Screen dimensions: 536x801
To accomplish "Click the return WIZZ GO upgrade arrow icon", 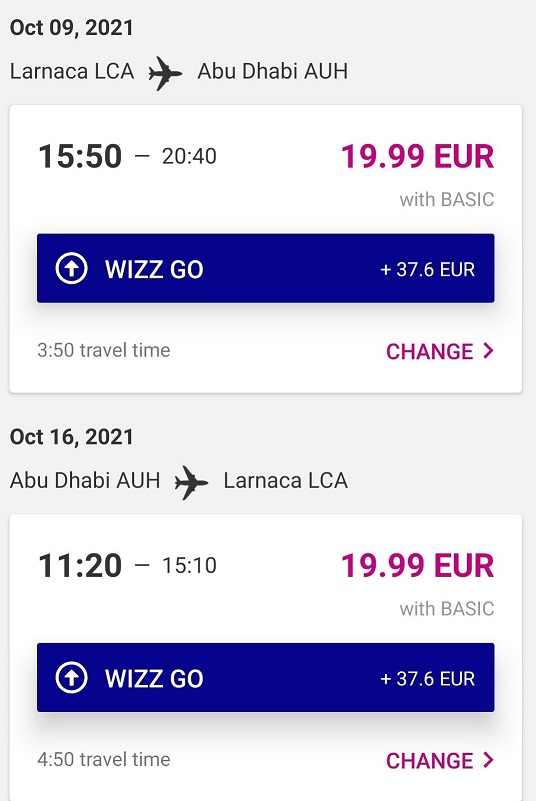I will pyautogui.click(x=72, y=677).
